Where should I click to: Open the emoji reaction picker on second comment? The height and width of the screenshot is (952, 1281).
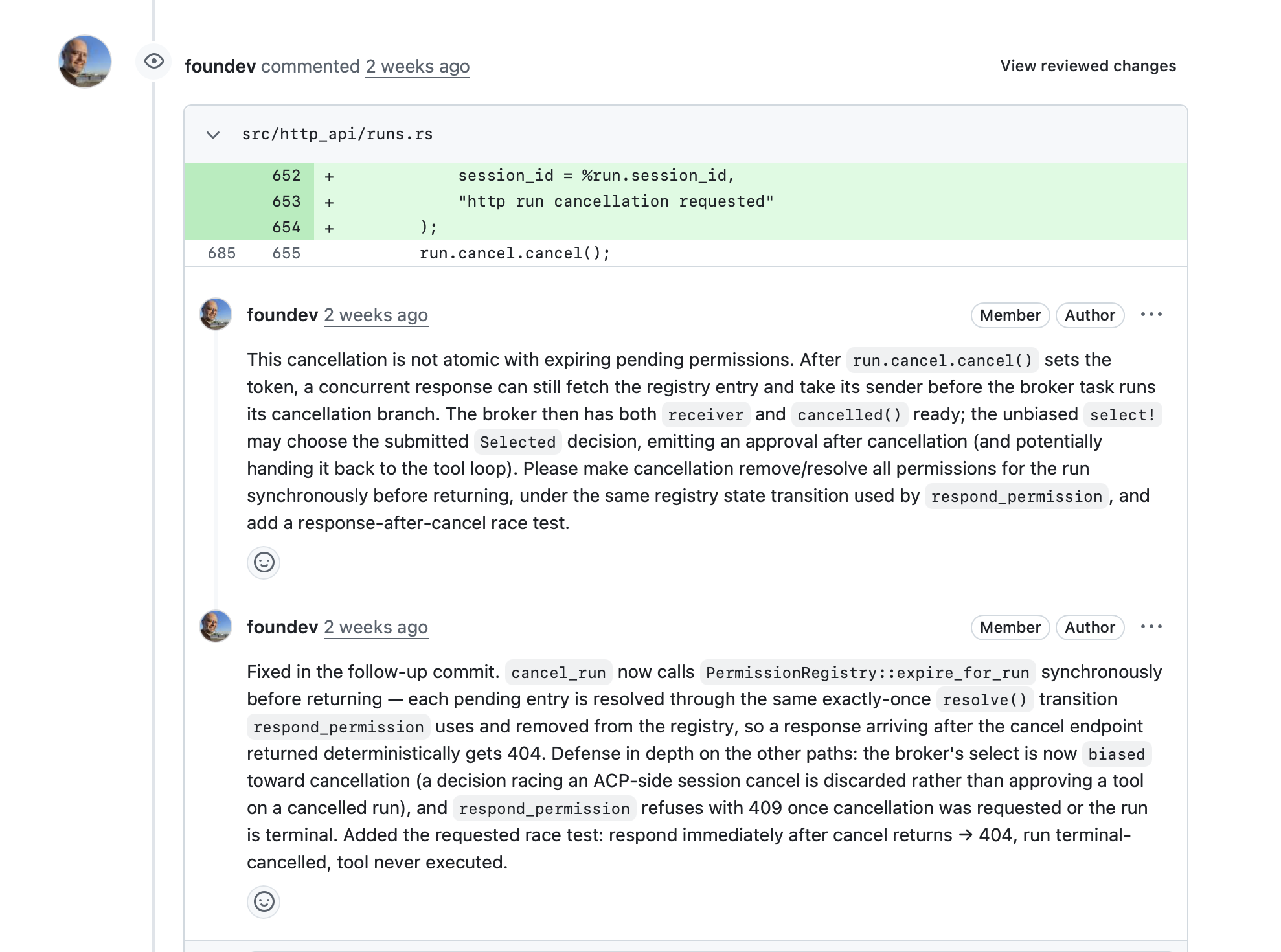[264, 901]
